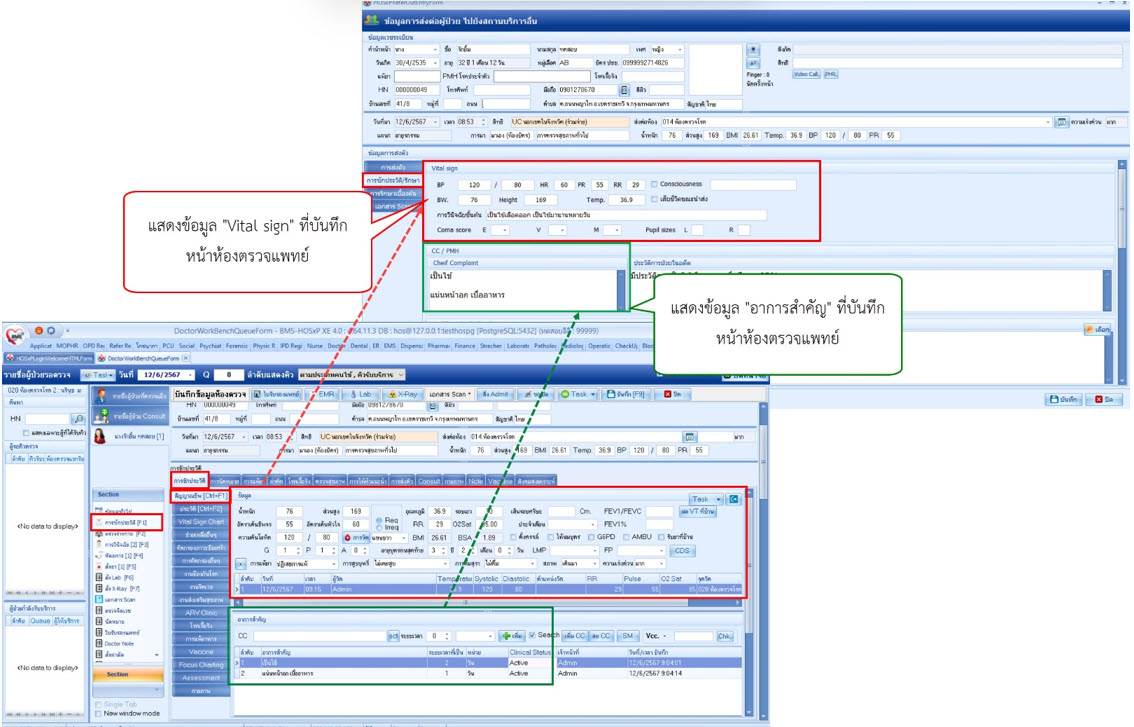Open the Lab toolbar button
The width and height of the screenshot is (1134, 727).
(x=359, y=394)
